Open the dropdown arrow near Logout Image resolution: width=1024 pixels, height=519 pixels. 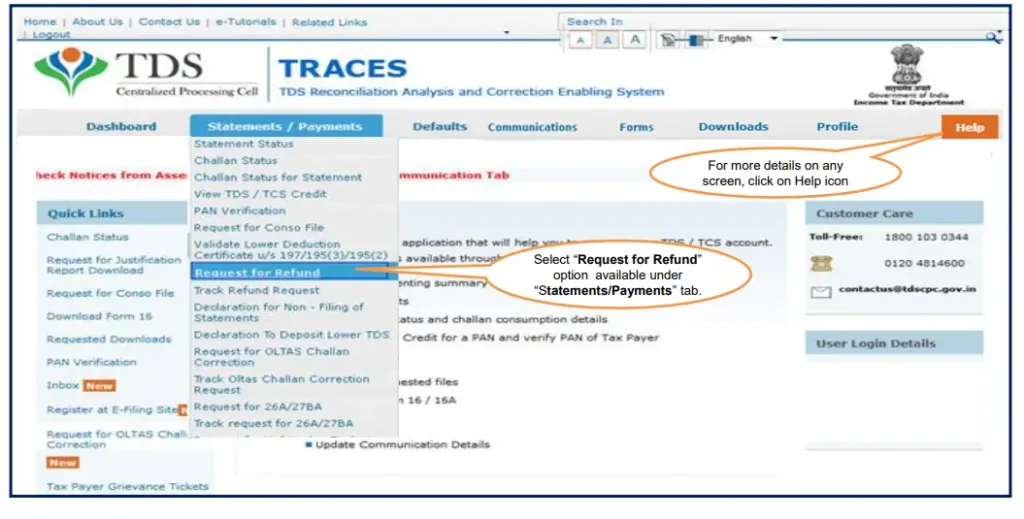(x=507, y=33)
